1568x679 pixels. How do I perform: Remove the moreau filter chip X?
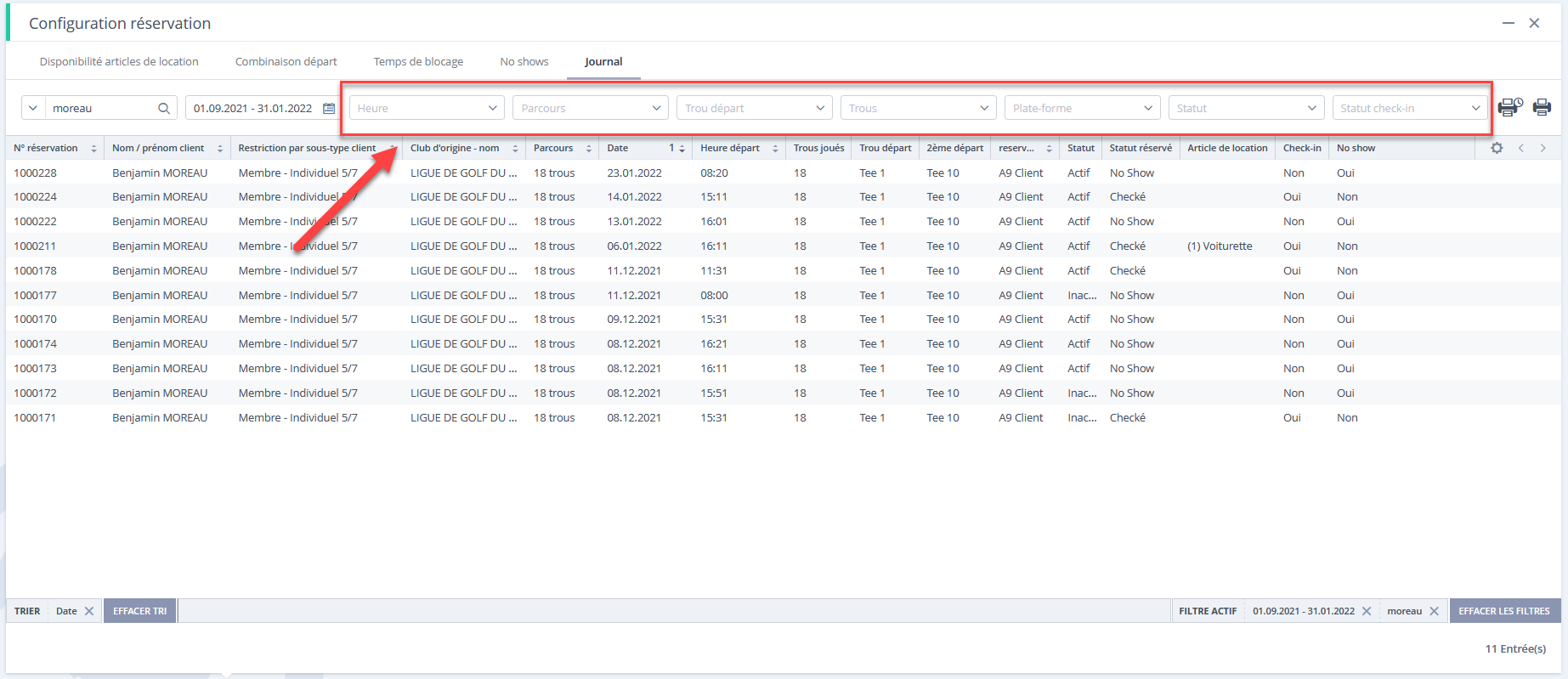point(1435,611)
